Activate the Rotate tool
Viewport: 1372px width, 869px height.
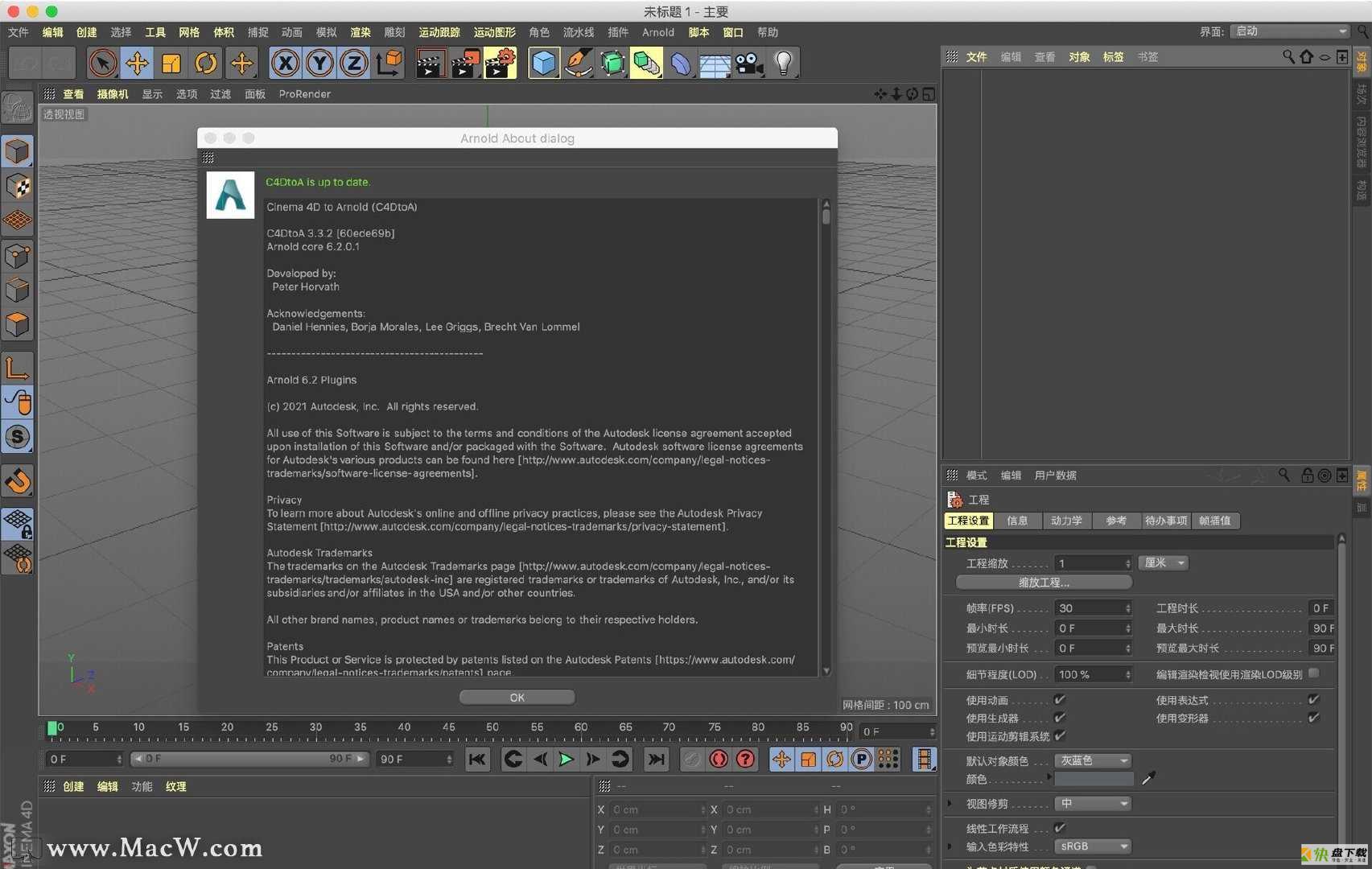[x=206, y=63]
